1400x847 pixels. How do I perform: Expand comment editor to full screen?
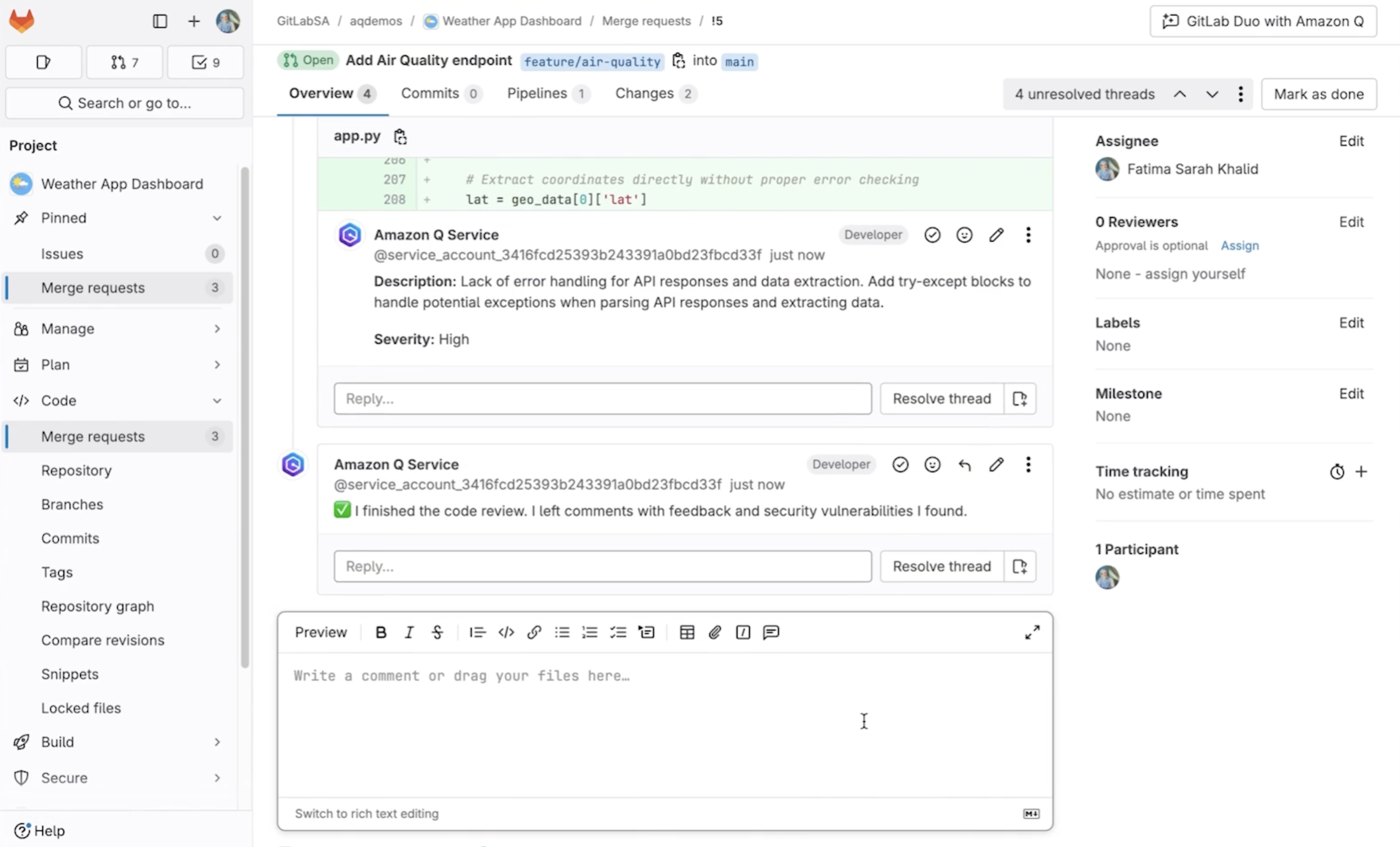(x=1032, y=632)
